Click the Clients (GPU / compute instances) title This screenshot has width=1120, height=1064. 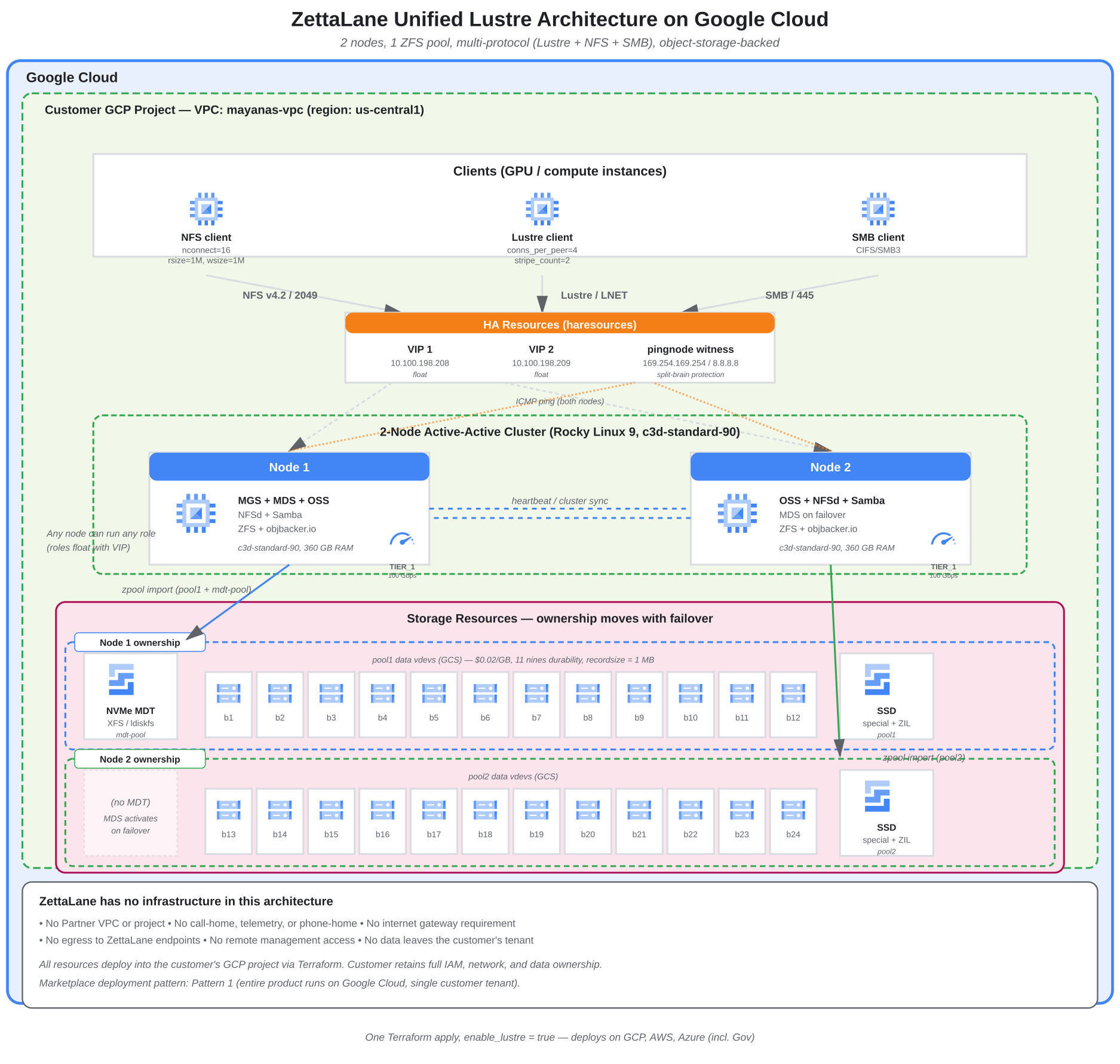coord(560,171)
